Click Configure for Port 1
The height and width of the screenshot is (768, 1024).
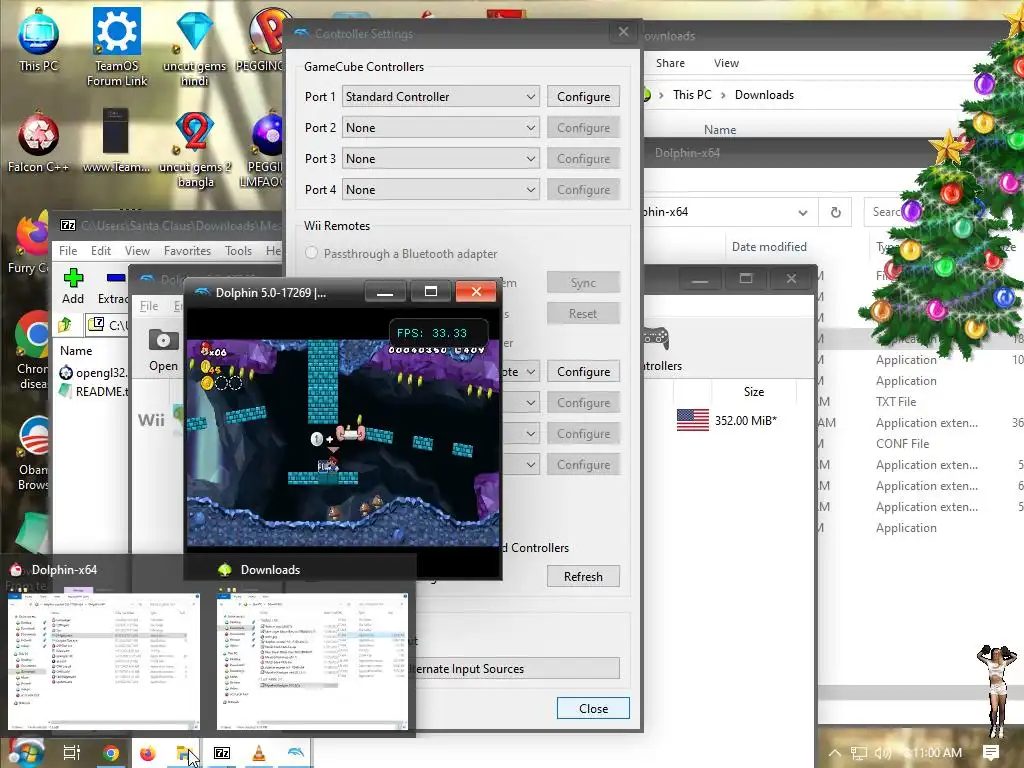click(x=583, y=97)
